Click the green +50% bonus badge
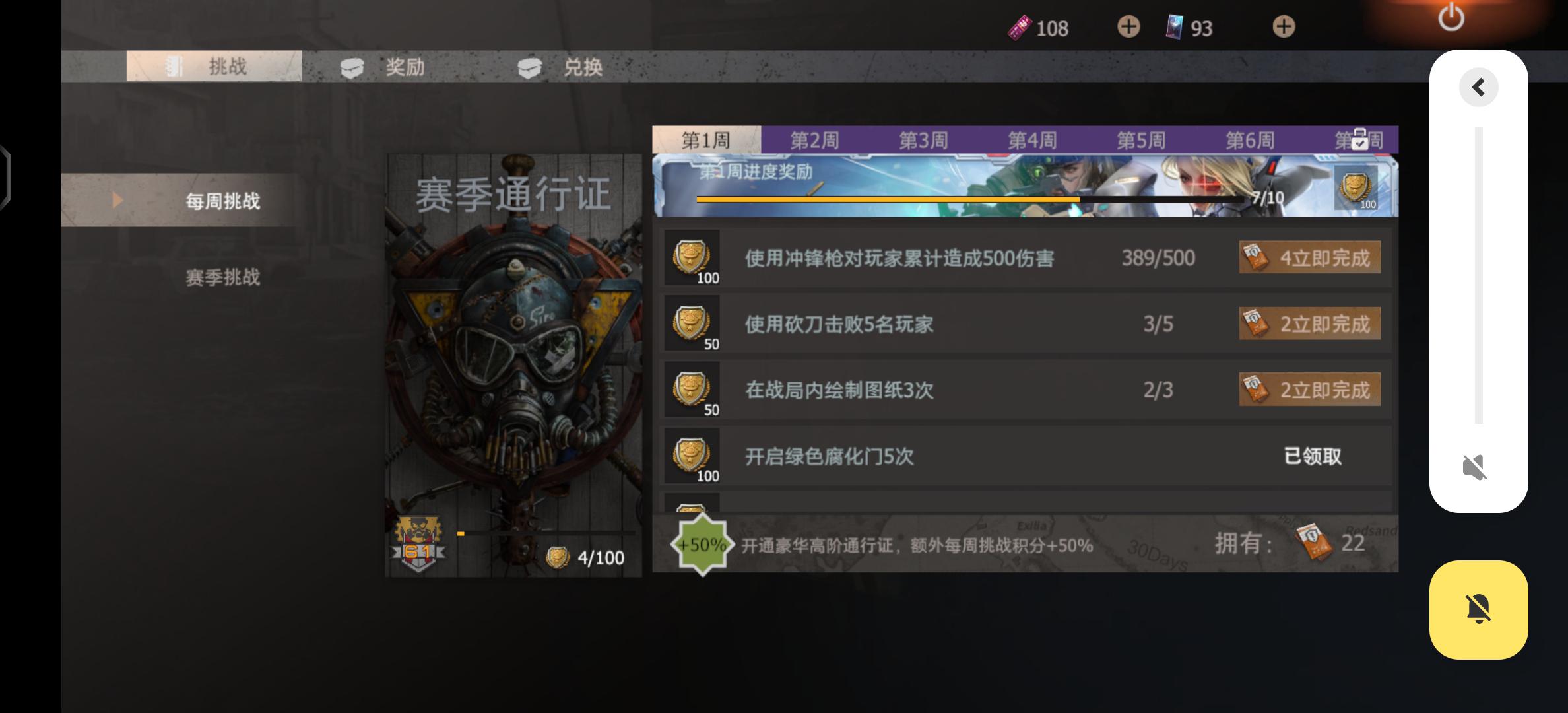 pos(702,545)
